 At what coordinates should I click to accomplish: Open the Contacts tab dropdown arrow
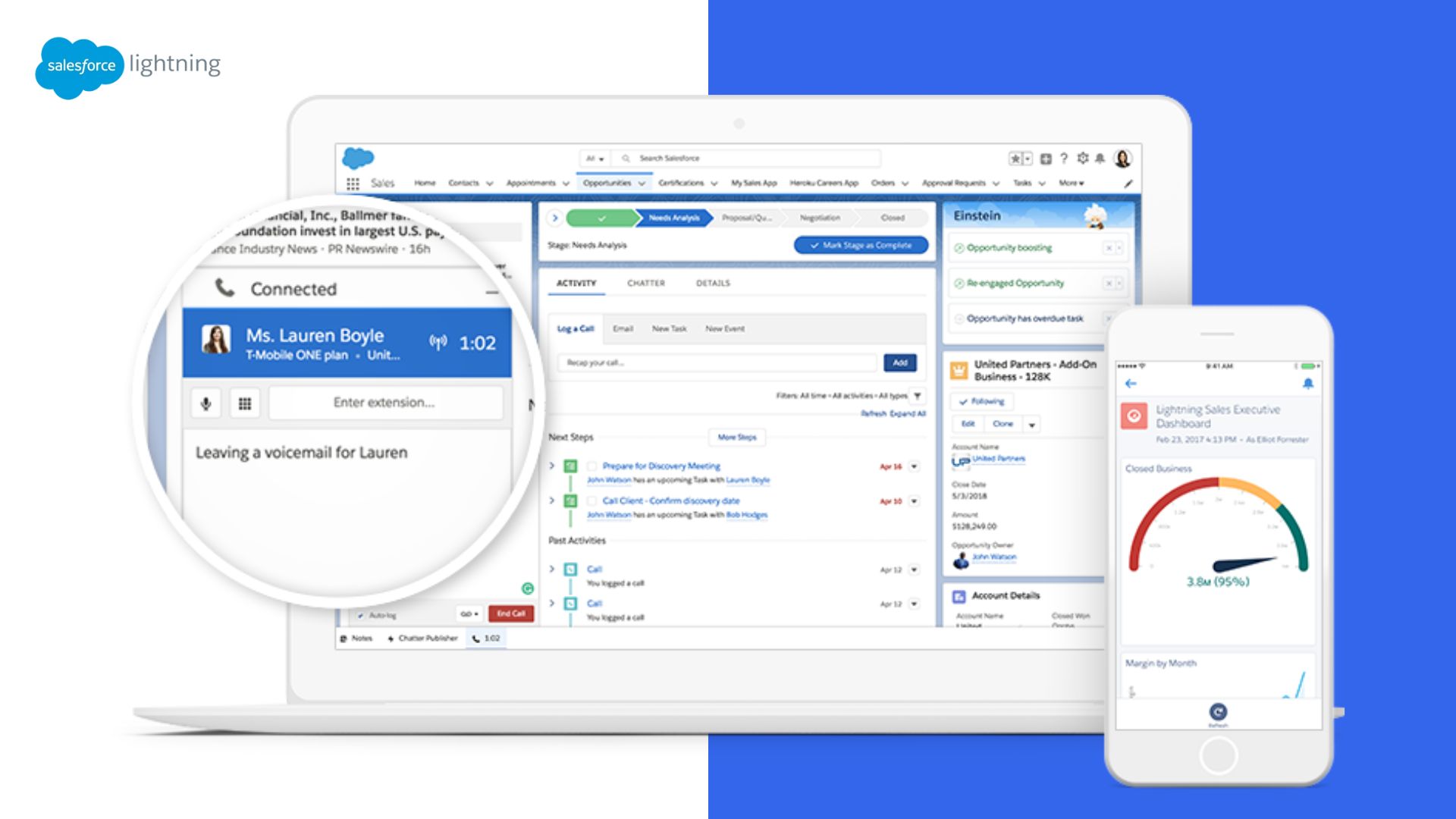tap(489, 184)
